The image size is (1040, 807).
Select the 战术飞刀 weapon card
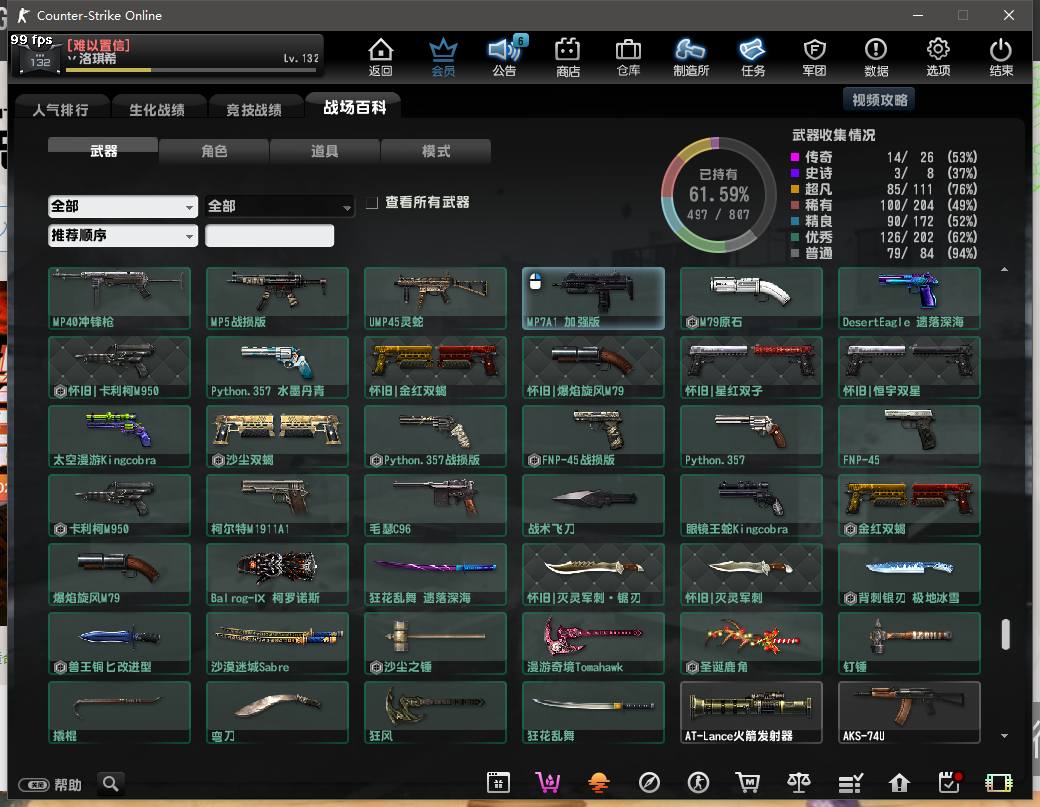(593, 505)
